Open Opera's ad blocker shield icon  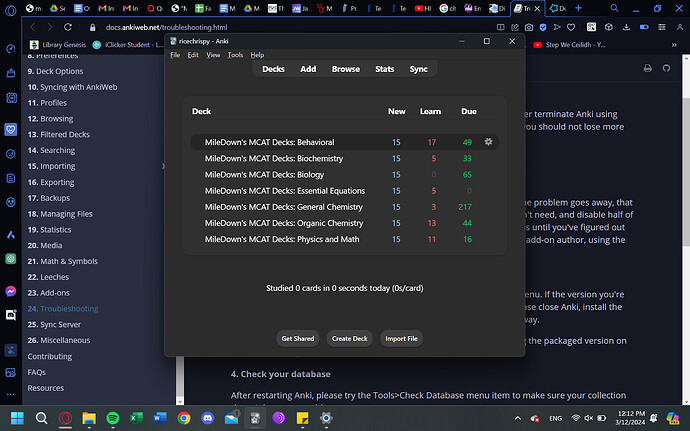coord(543,27)
